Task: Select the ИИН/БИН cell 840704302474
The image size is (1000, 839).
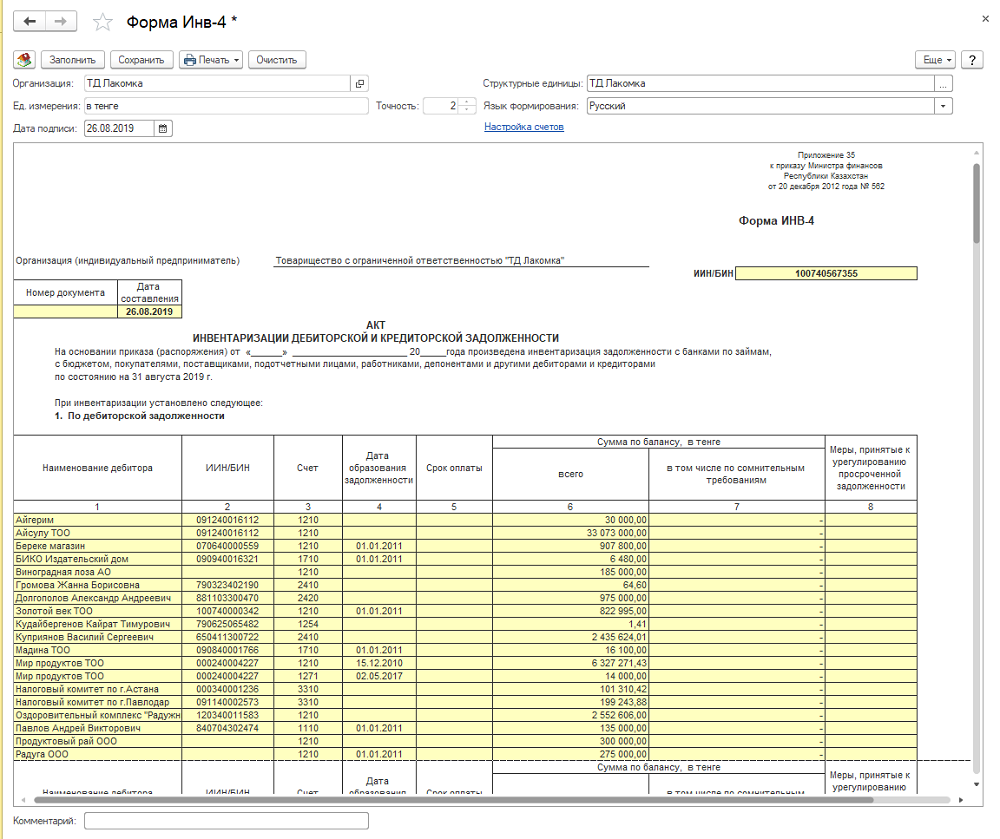Action: (228, 728)
